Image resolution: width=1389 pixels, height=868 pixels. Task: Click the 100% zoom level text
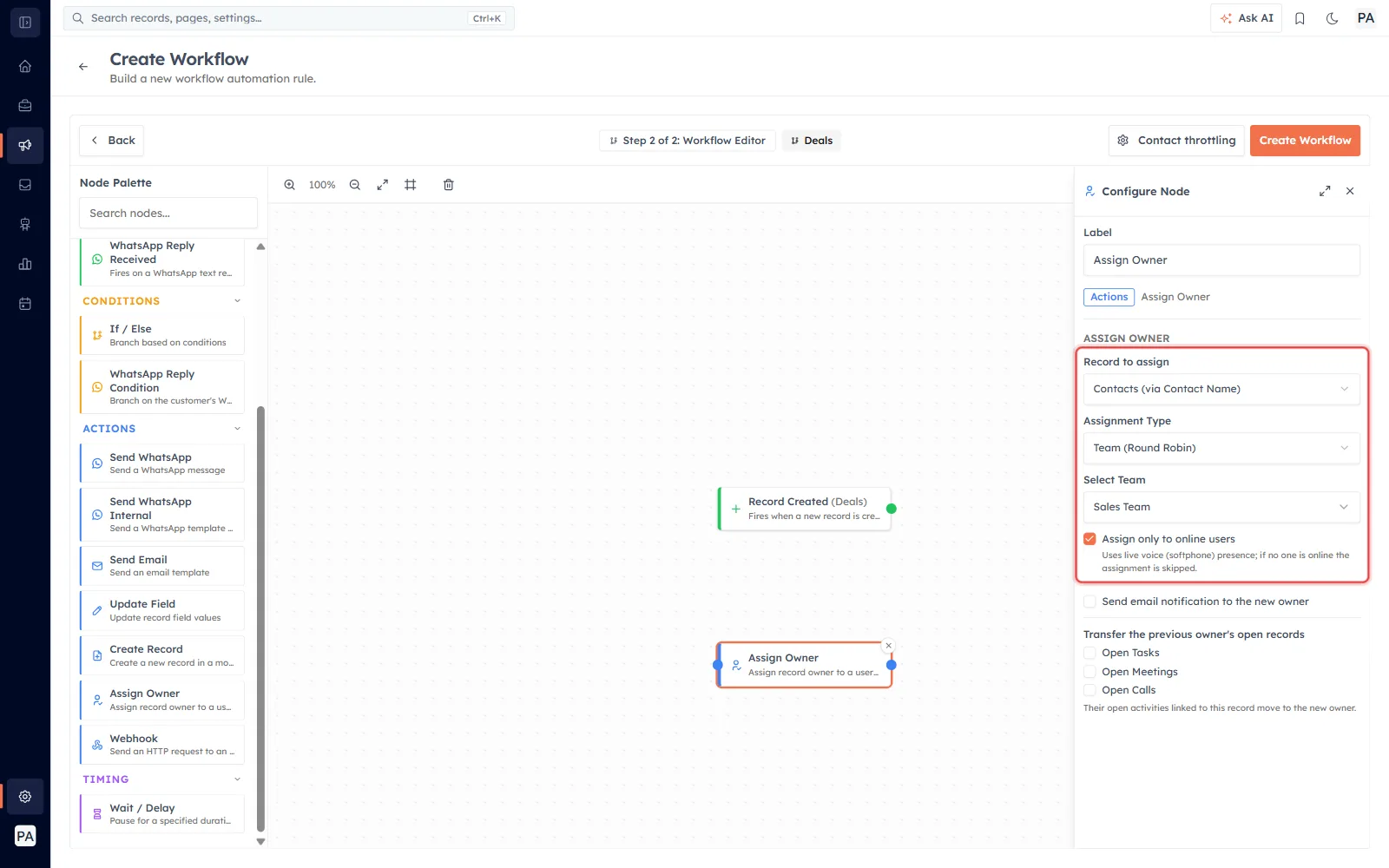322,185
